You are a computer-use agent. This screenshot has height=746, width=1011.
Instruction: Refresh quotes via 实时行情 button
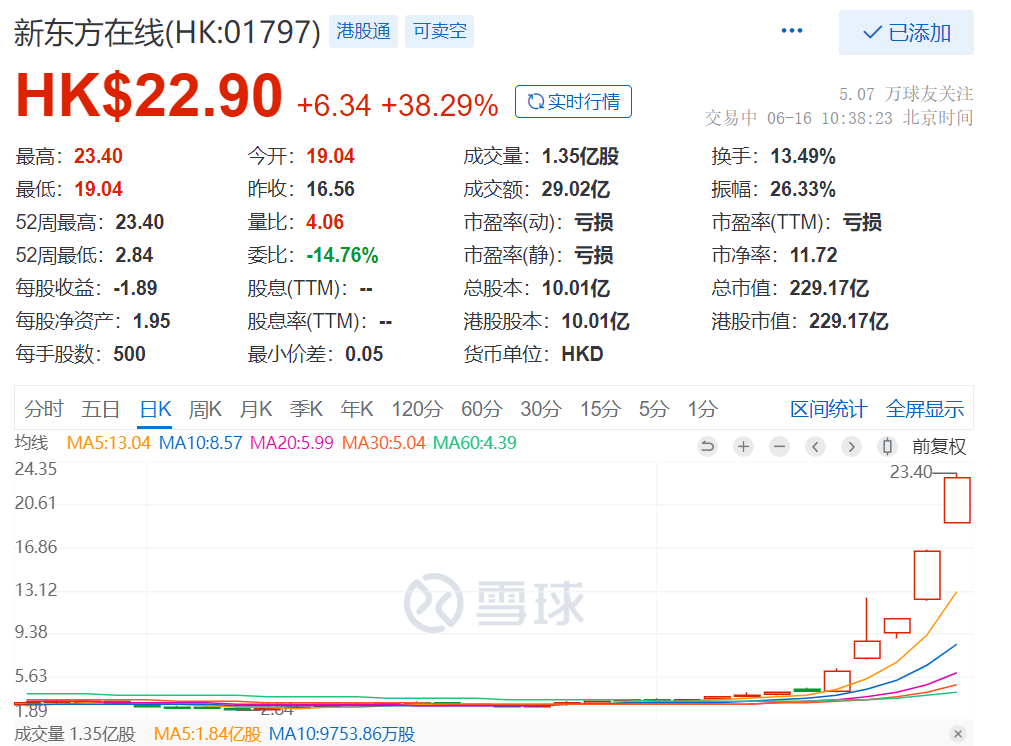point(573,102)
